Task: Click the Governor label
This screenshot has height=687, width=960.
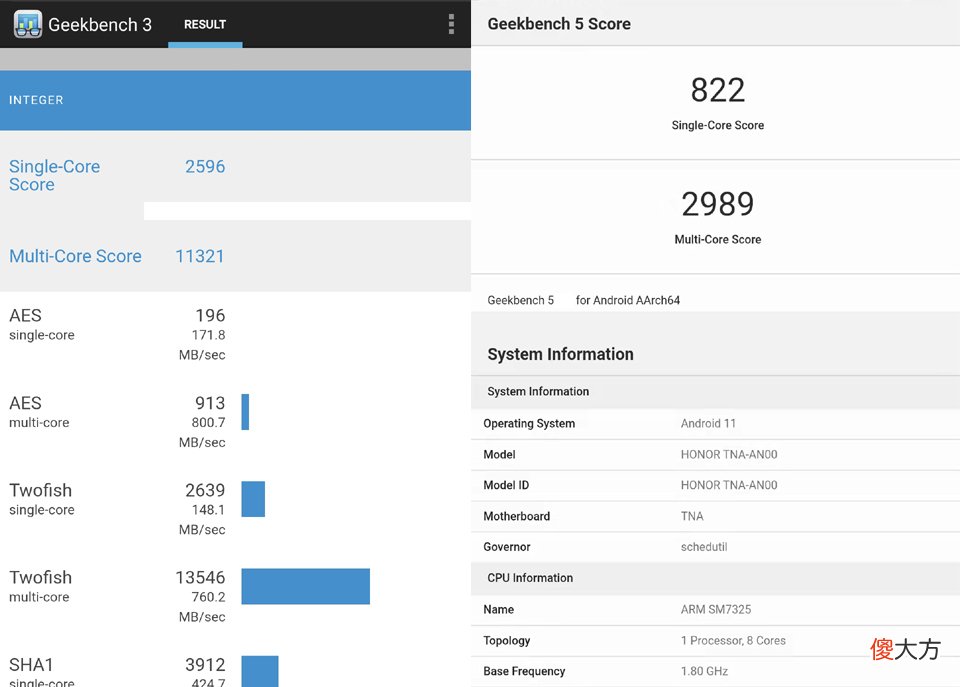Action: 507,547
